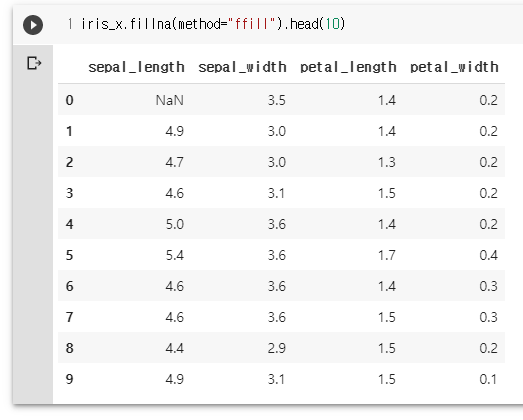Click the output toggle icon

34,63
